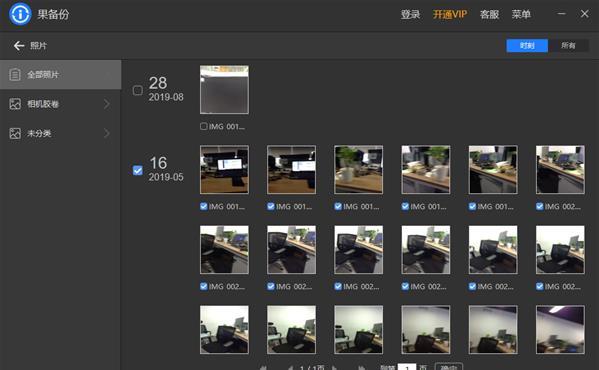Screen dimensions: 599x370
Task: Go to next page using pagination arrow
Action: 335,368
